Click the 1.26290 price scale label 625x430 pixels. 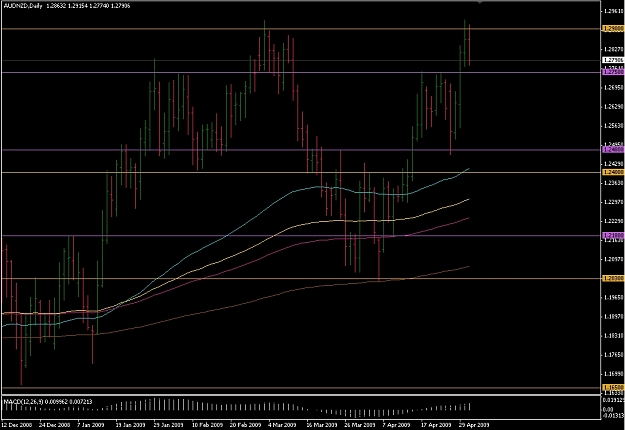click(x=614, y=106)
